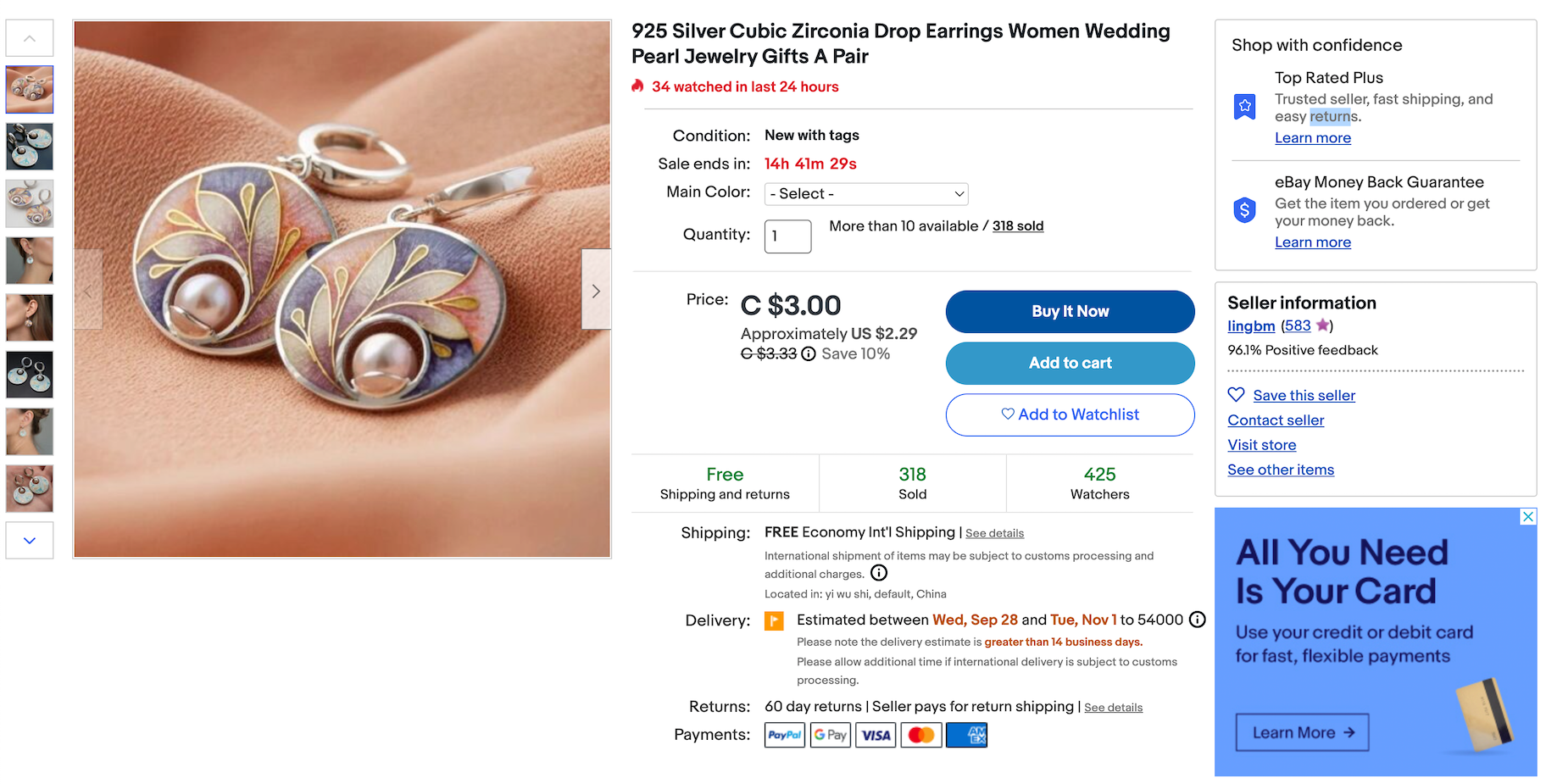This screenshot has width=1546, height=784.
Task: Click the customs charges info icon
Action: coord(879,573)
